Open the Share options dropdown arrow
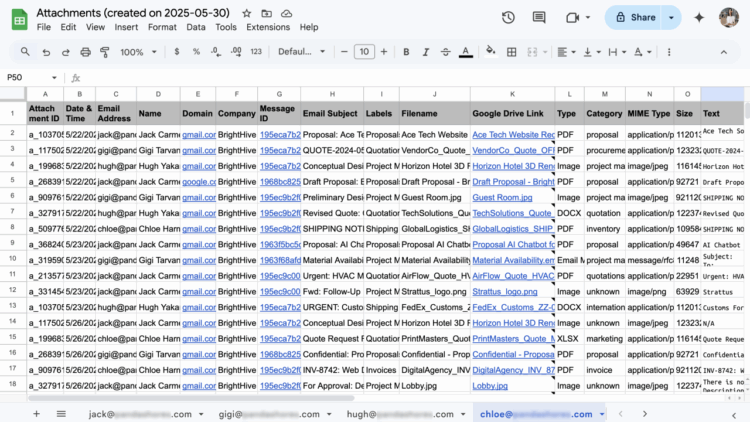 (671, 18)
